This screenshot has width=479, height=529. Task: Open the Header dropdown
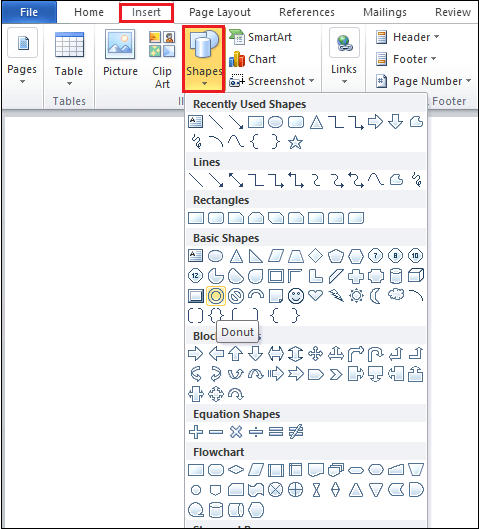click(x=407, y=37)
